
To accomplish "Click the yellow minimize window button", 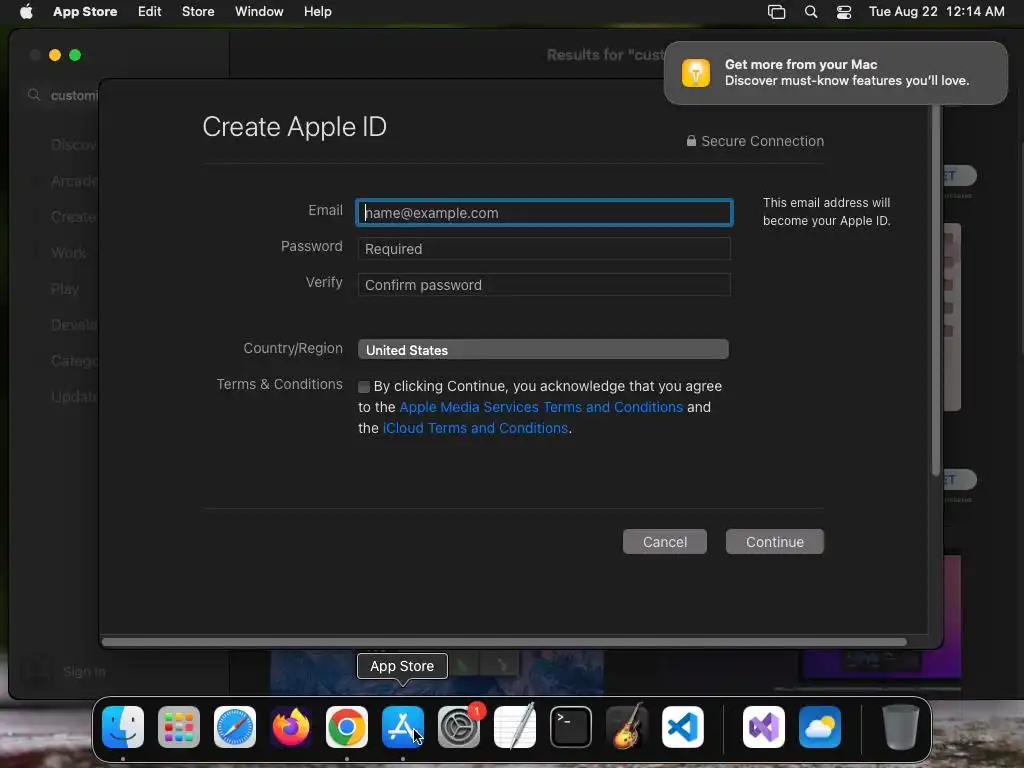I will (x=55, y=55).
